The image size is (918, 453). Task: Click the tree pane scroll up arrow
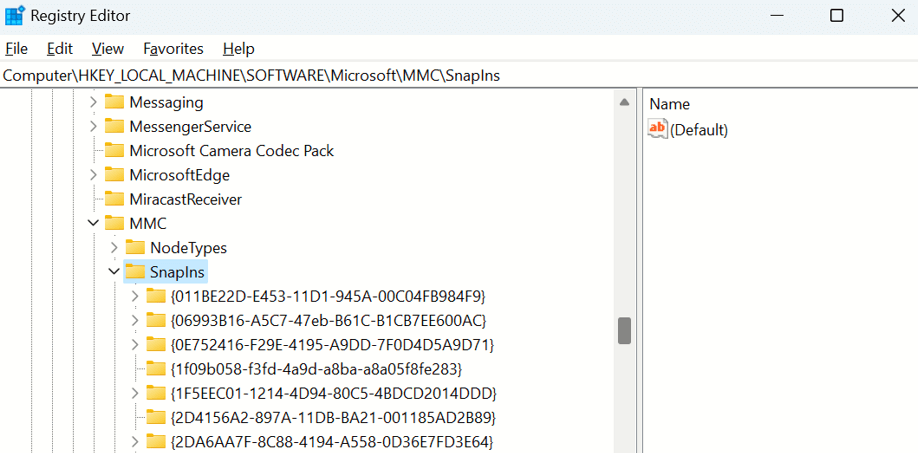624,103
